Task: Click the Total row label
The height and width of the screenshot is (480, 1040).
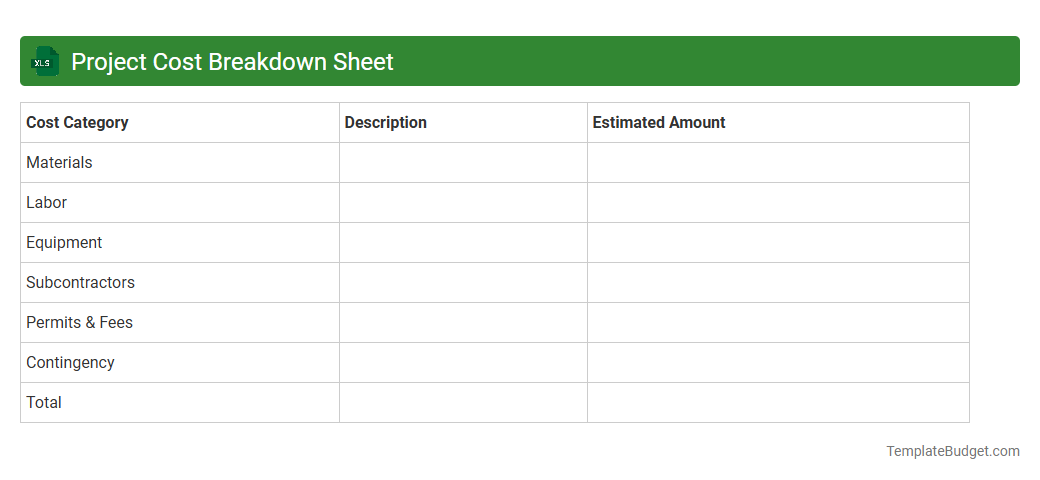Action: (x=44, y=402)
